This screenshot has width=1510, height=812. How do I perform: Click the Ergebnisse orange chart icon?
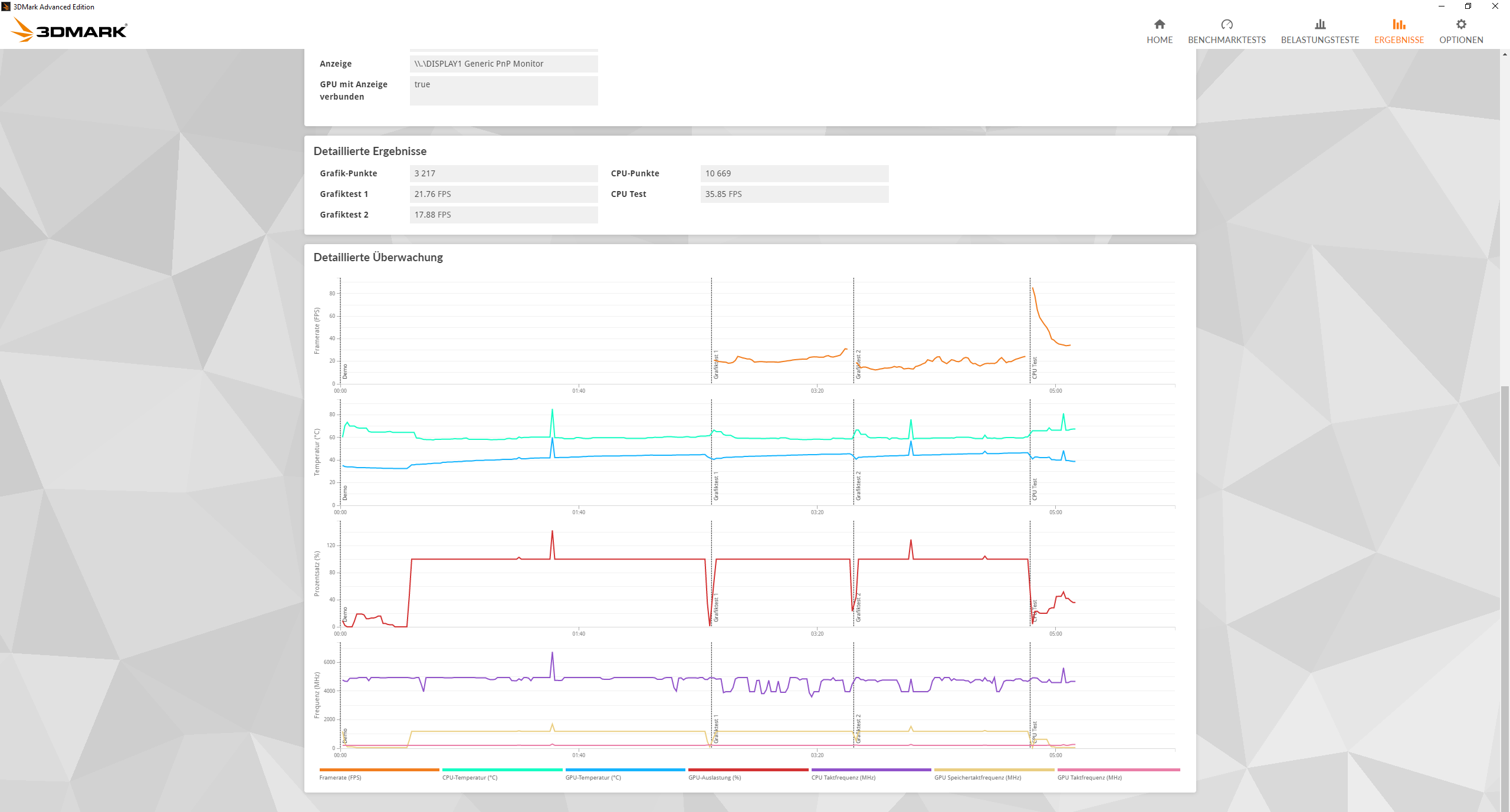[1399, 24]
